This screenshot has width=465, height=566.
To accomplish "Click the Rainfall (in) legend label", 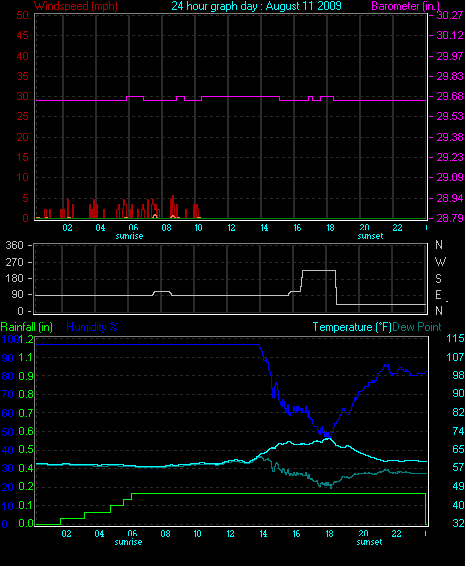I will coord(27,327).
